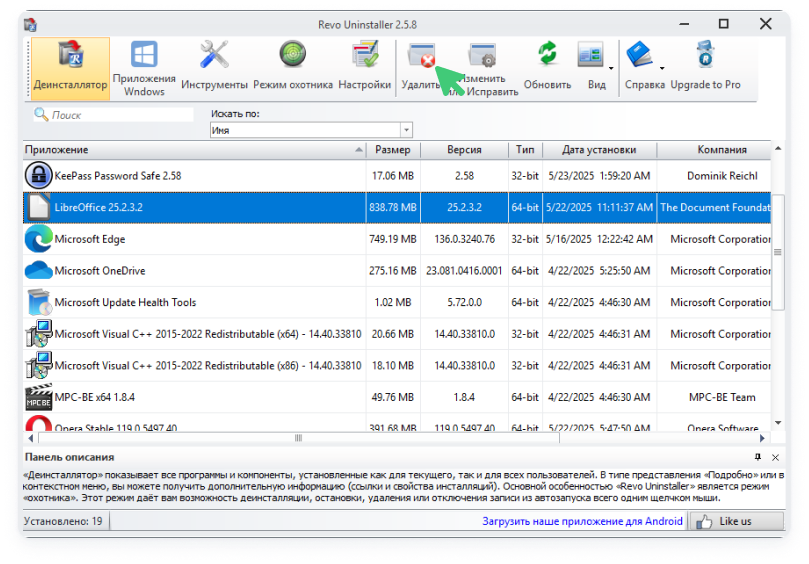Select the MPC-BE x64 1.8.4 row

coord(397,397)
